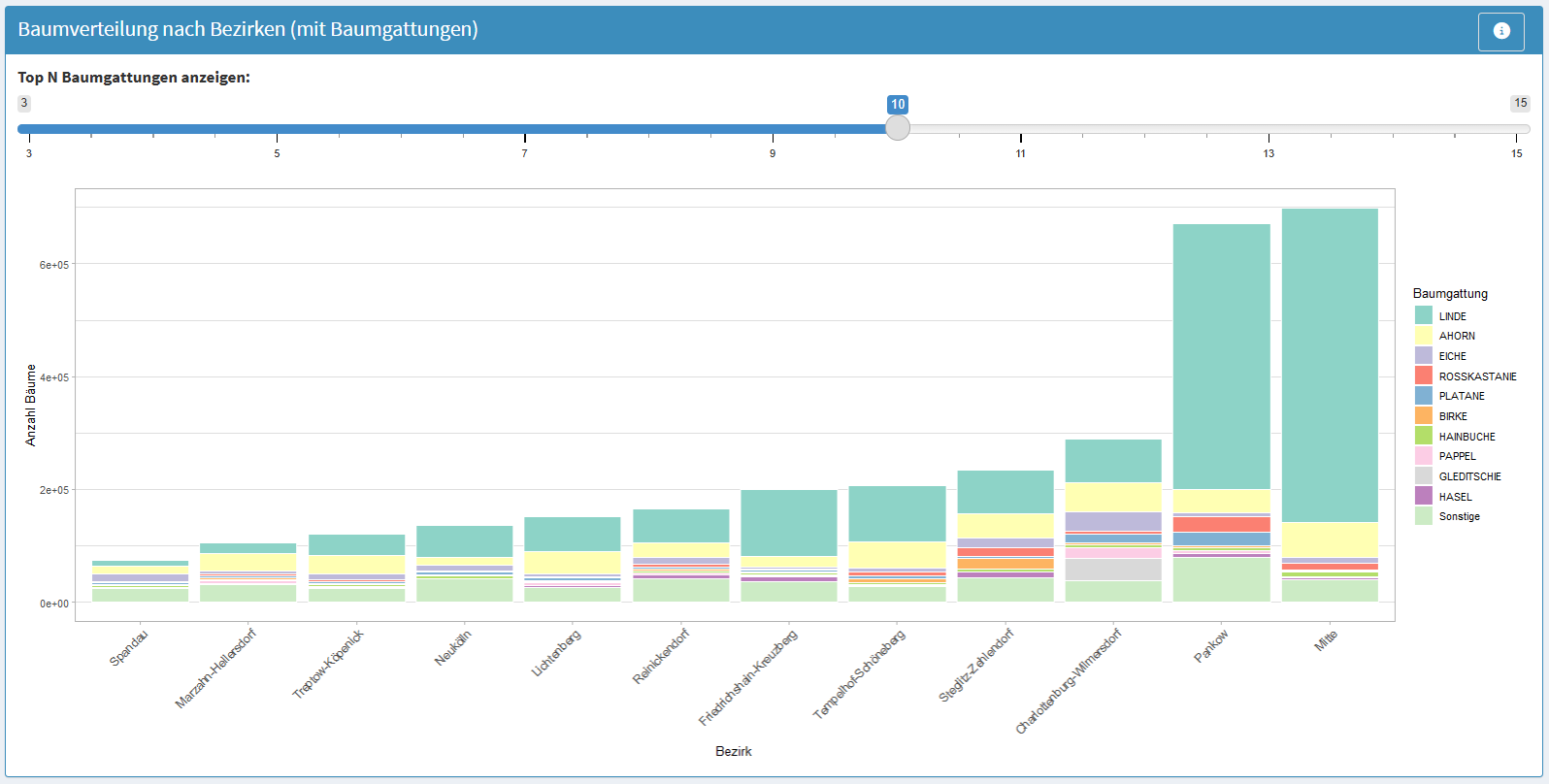Click the info icon button in header

(1500, 31)
